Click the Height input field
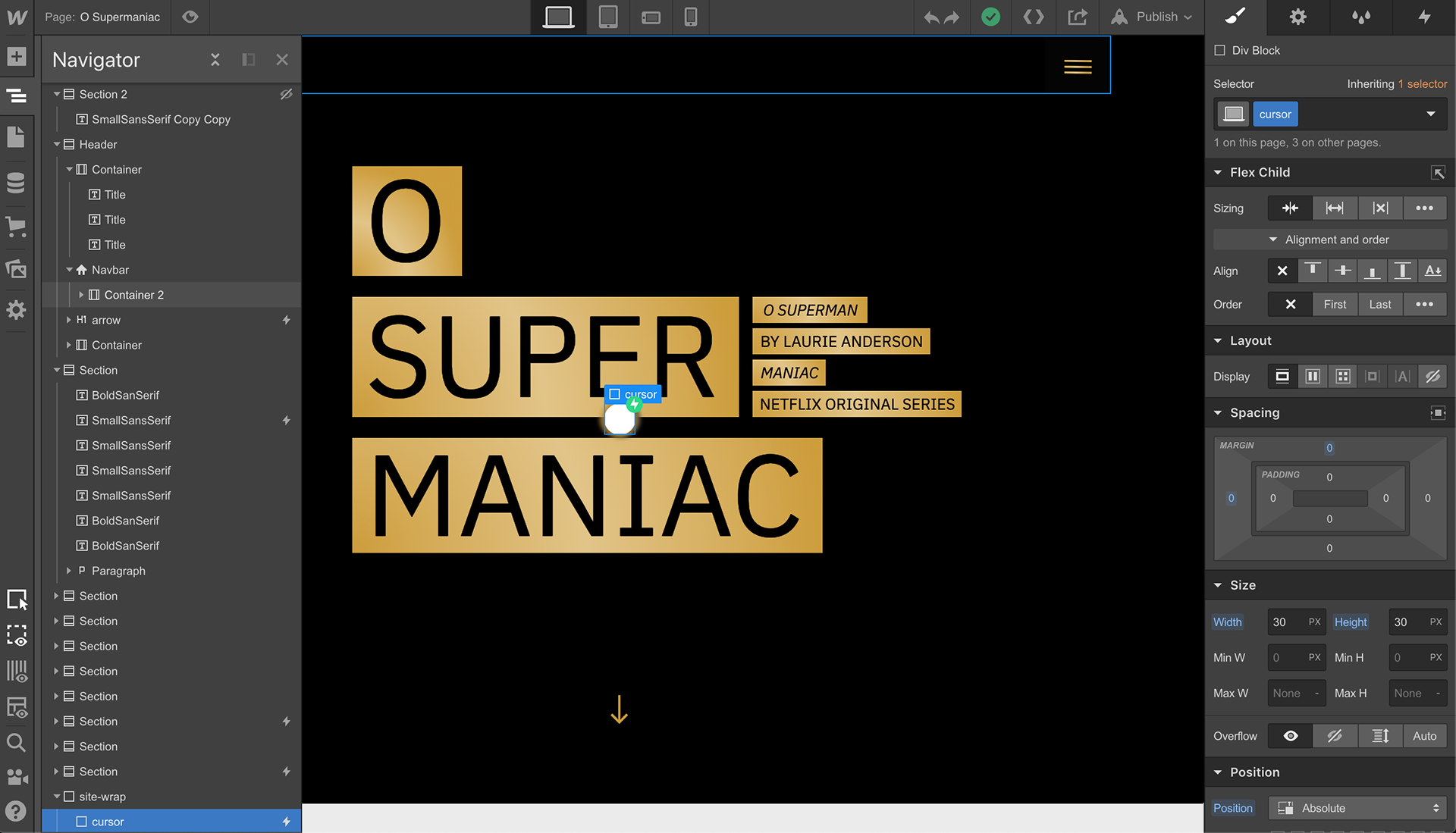Screen dimensions: 1456x833 (x=1418, y=622)
